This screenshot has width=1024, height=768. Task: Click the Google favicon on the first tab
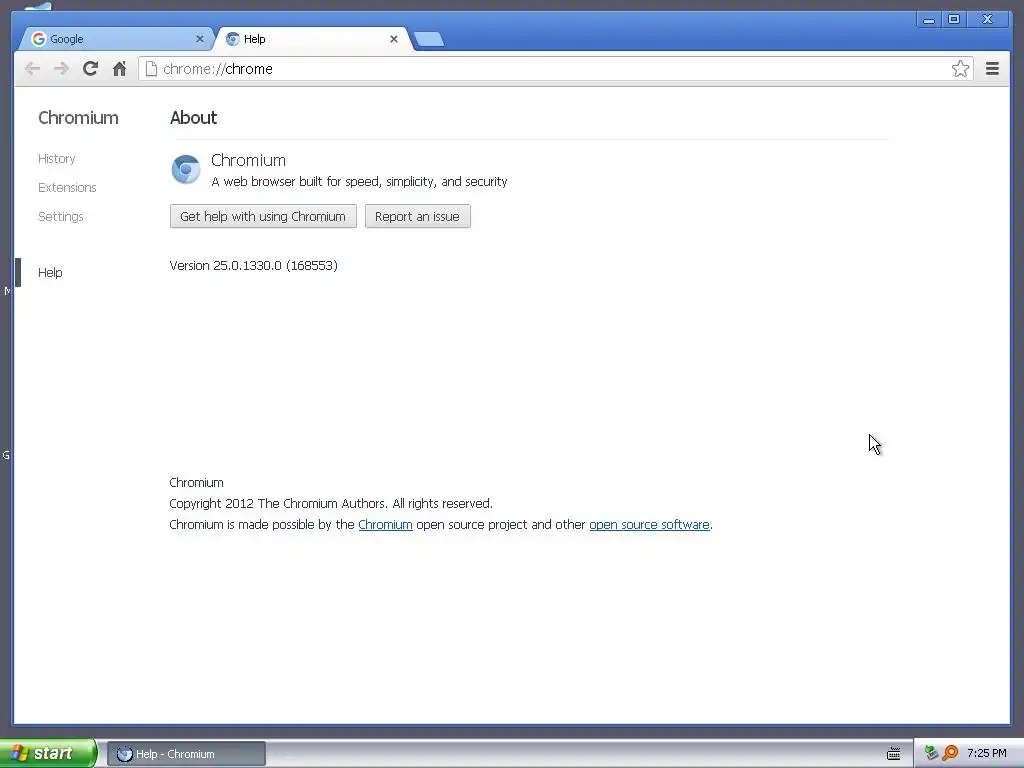pyautogui.click(x=39, y=39)
